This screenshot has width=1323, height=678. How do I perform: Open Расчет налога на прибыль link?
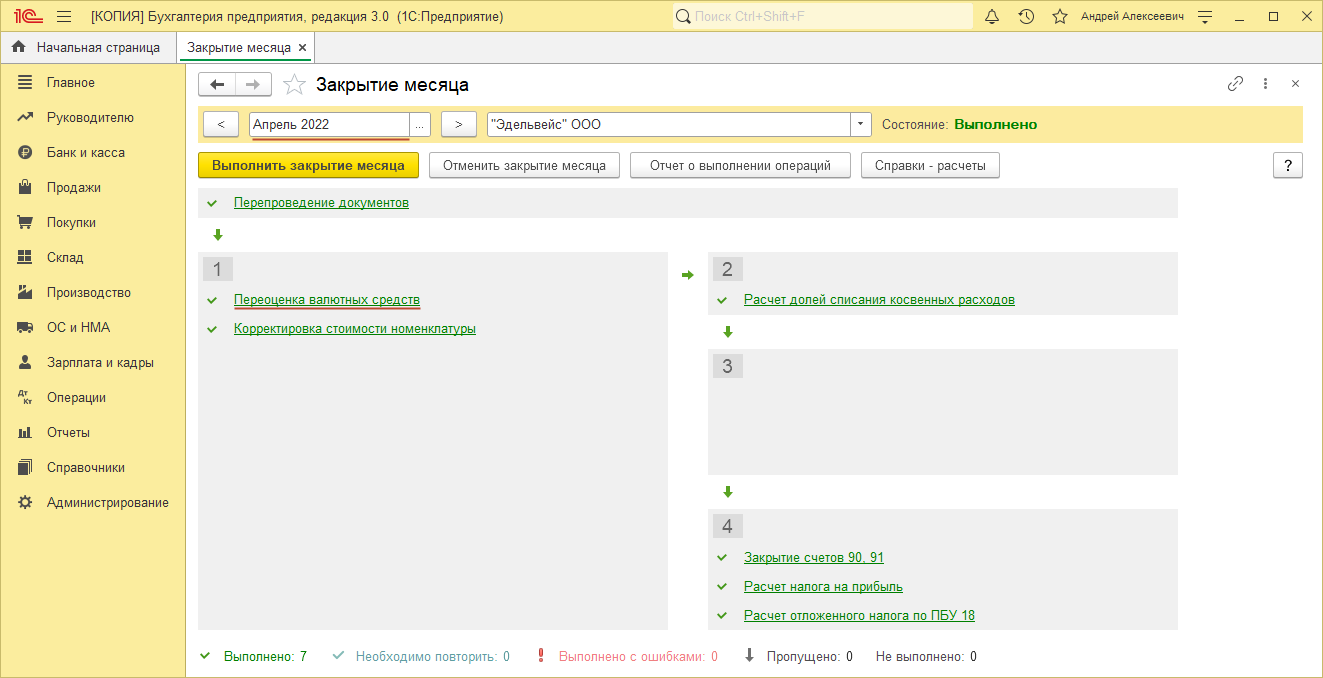click(823, 586)
